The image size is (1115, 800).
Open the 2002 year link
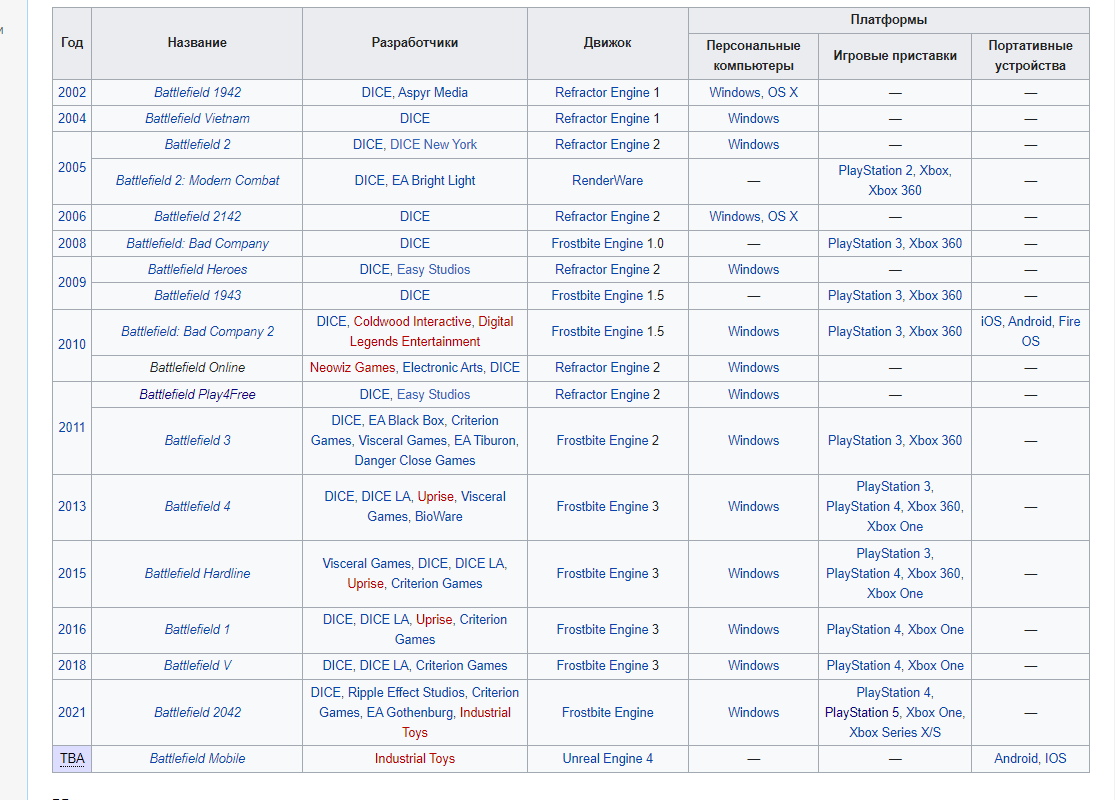click(72, 92)
